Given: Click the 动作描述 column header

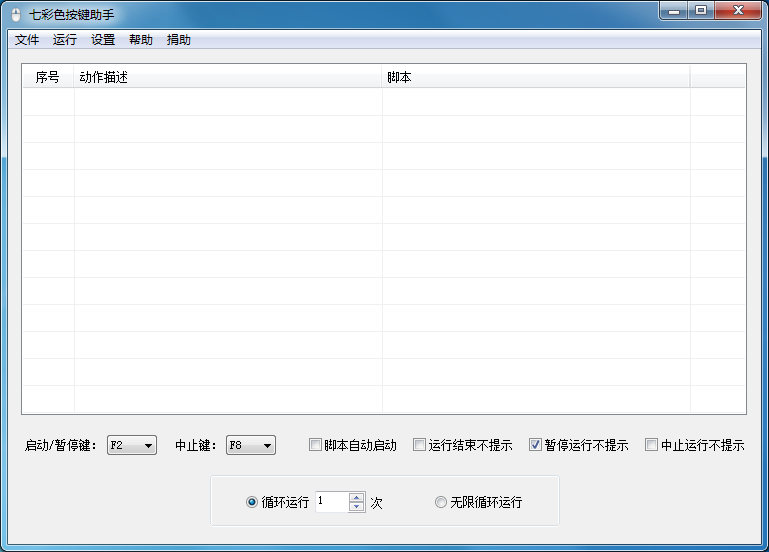Looking at the screenshot, I should (228, 77).
